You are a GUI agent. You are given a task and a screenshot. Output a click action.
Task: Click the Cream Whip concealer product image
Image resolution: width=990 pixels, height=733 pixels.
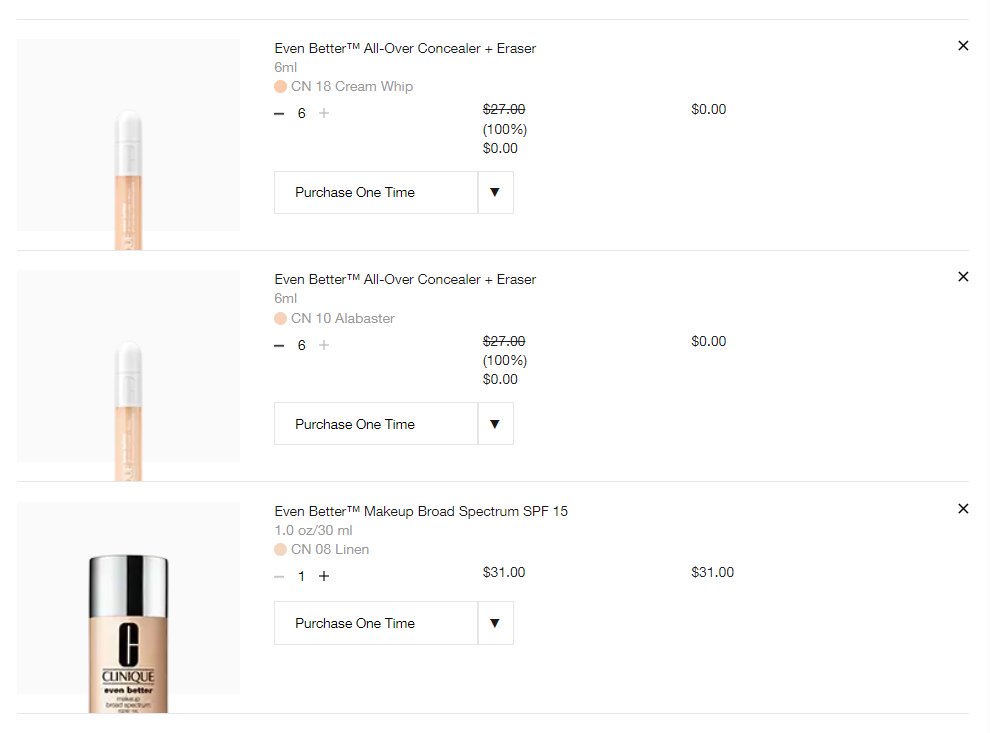[128, 145]
